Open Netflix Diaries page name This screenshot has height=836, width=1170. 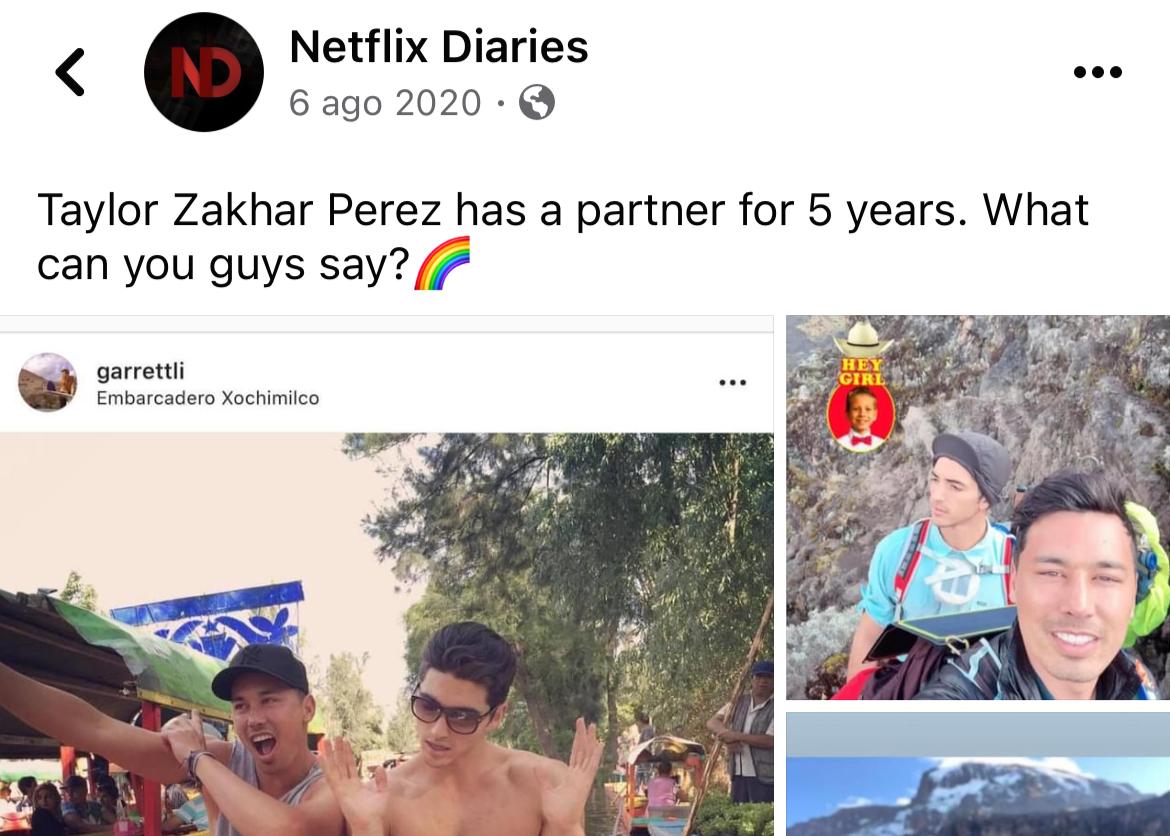tap(439, 47)
